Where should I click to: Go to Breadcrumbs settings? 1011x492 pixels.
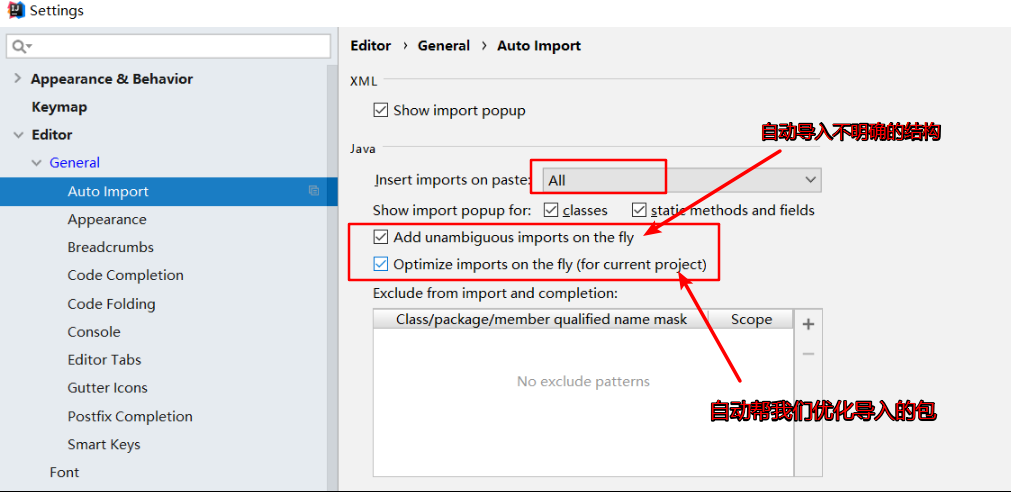110,247
